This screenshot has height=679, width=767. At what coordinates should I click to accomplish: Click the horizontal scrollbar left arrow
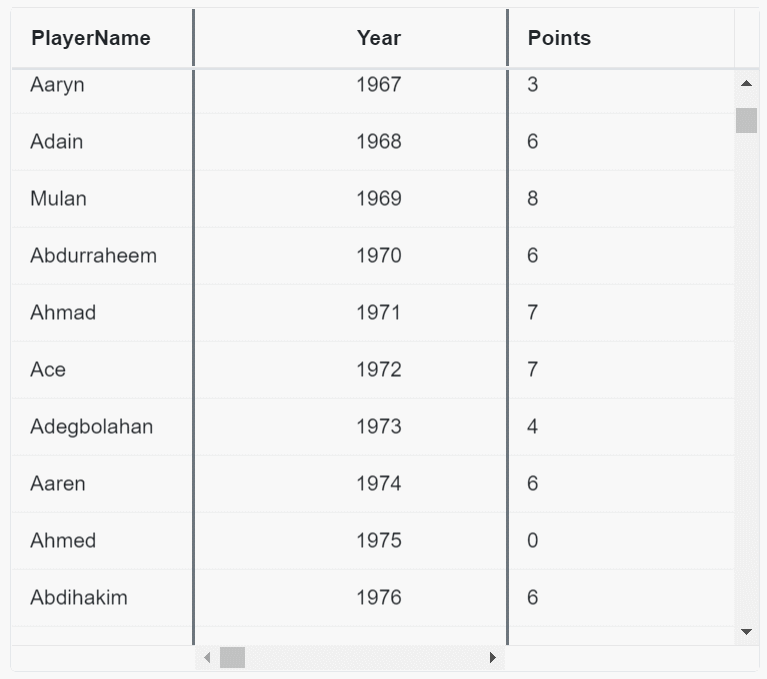point(207,658)
